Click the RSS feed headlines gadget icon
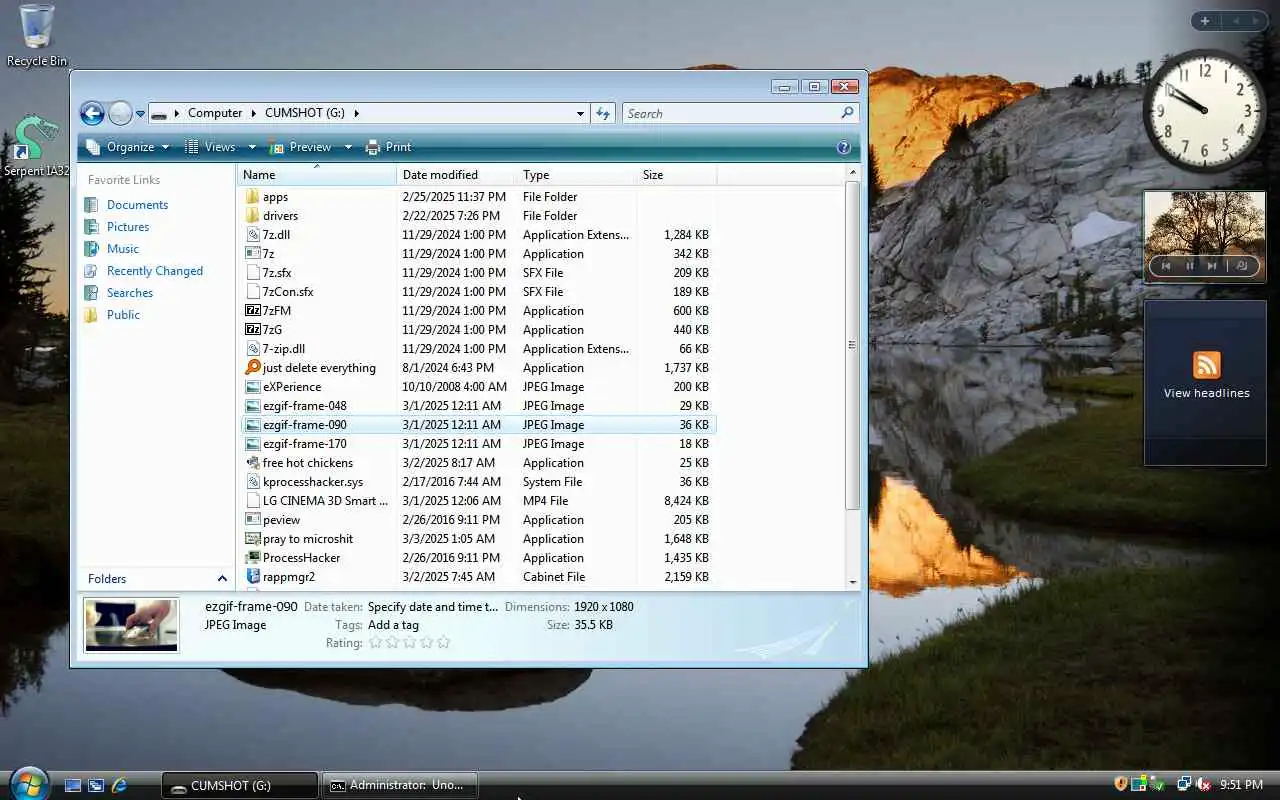The height and width of the screenshot is (800, 1280). click(x=1206, y=365)
